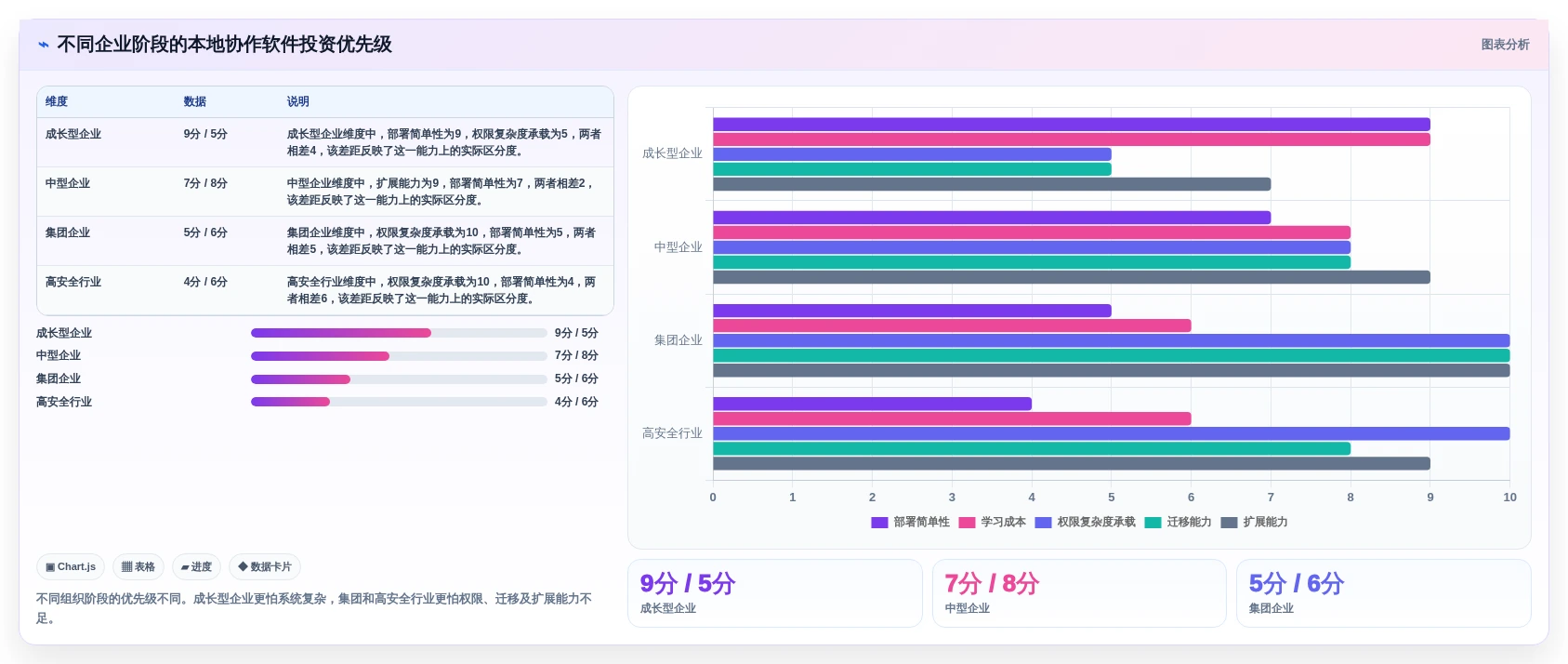The width and height of the screenshot is (1568, 664).
Task: Click the teal 迁移能力 legend color box
Action: point(1153,523)
